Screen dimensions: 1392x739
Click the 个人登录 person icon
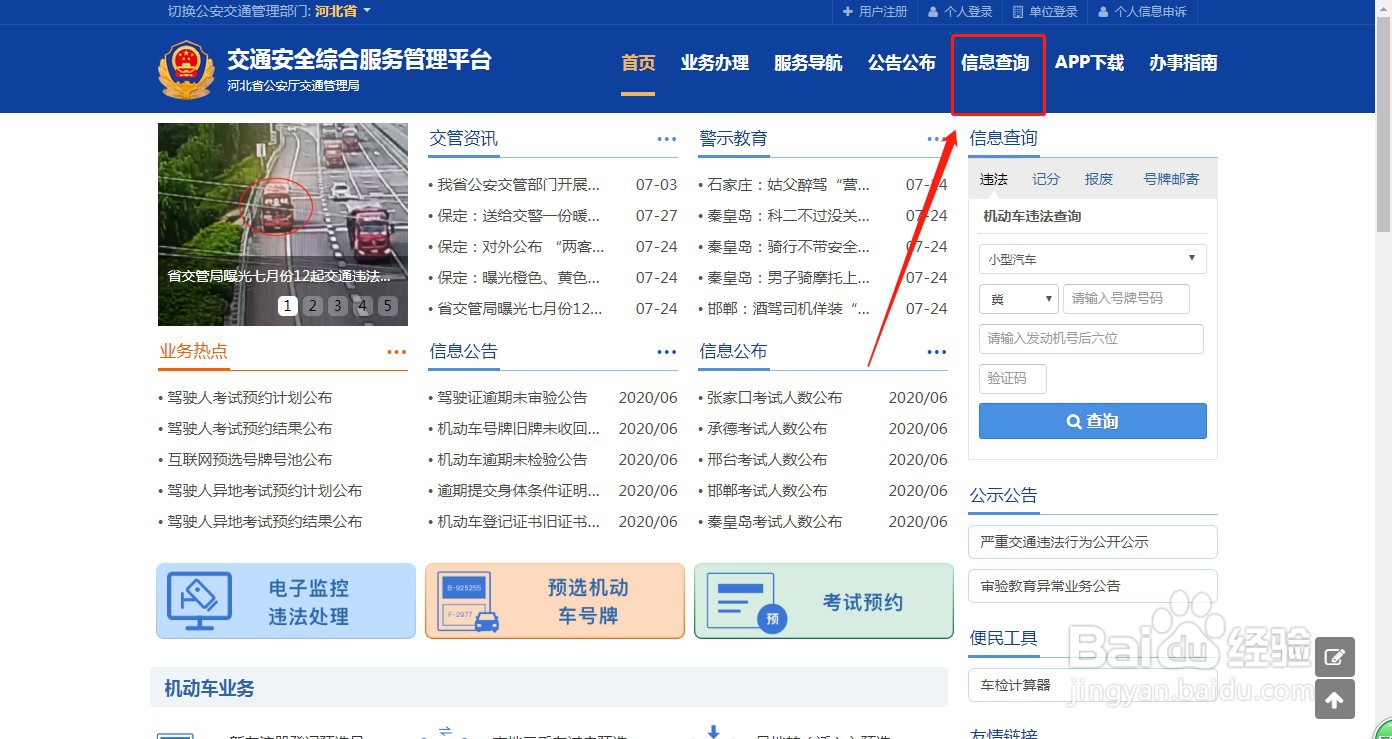click(x=933, y=12)
